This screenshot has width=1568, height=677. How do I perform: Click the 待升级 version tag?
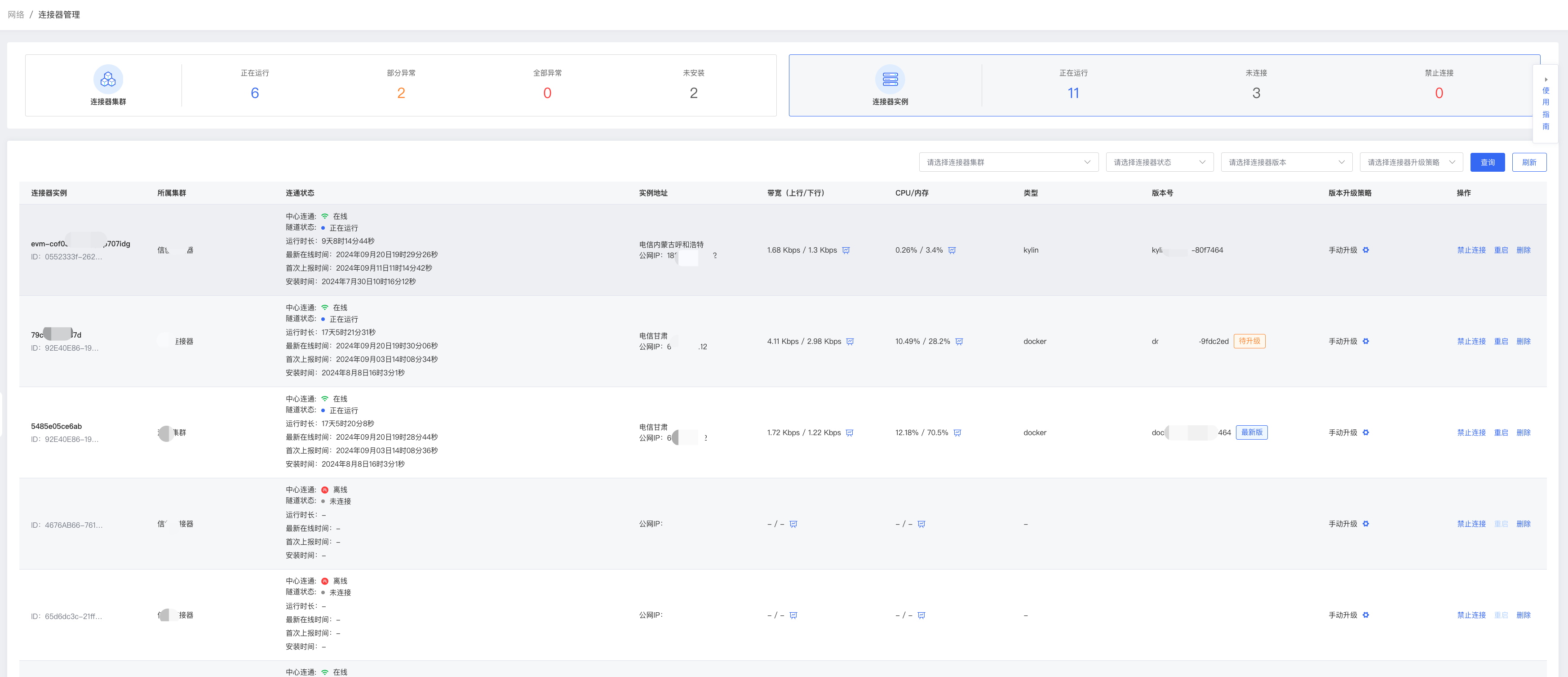[1249, 341]
